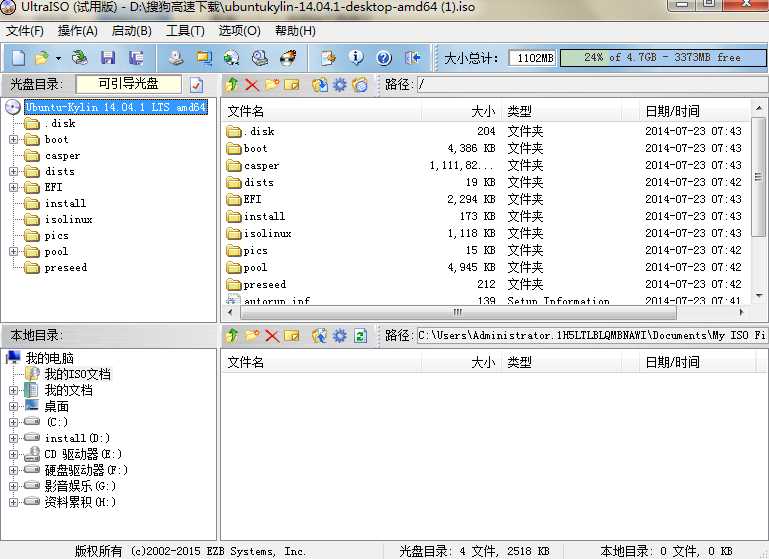Go up a level in the disc pane
The width and height of the screenshot is (769, 559).
[x=232, y=85]
